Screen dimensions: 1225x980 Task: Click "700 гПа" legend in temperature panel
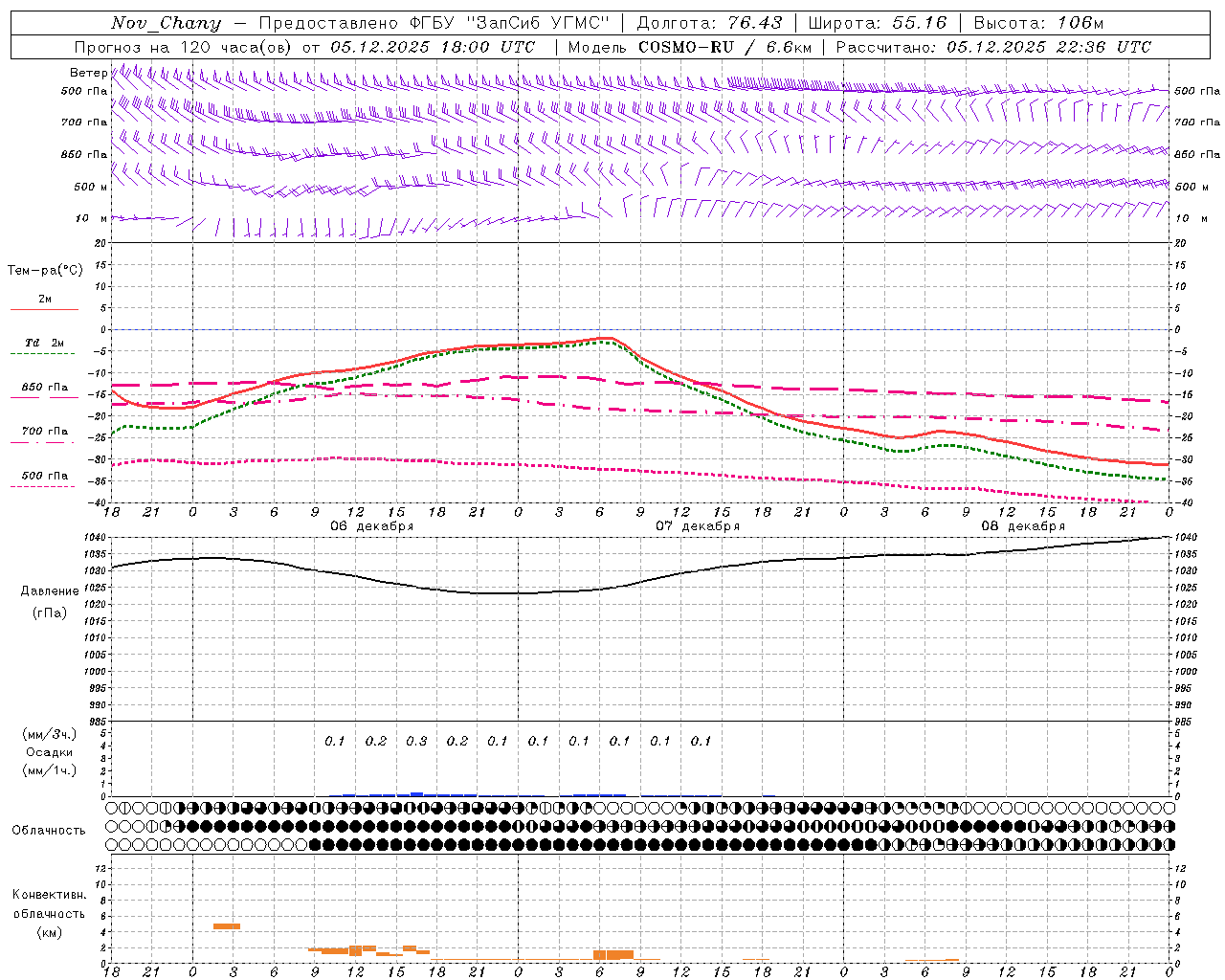pyautogui.click(x=45, y=432)
